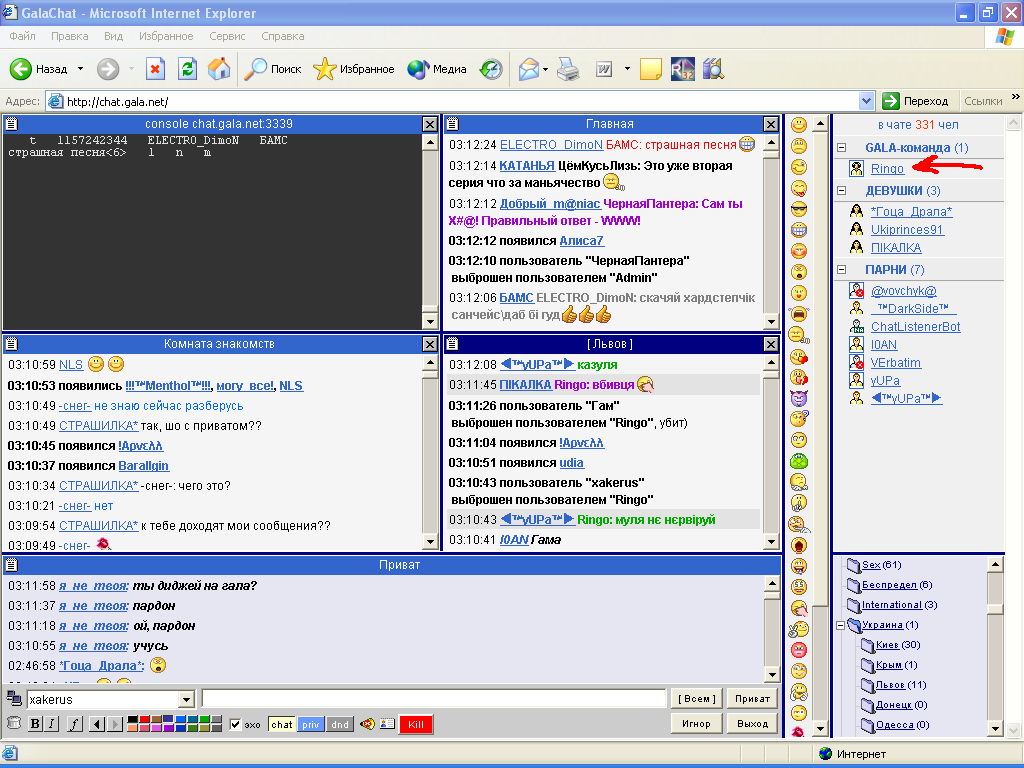The image size is (1024, 768).
Task: Close the console chat.gala.net panel
Action: (430, 124)
